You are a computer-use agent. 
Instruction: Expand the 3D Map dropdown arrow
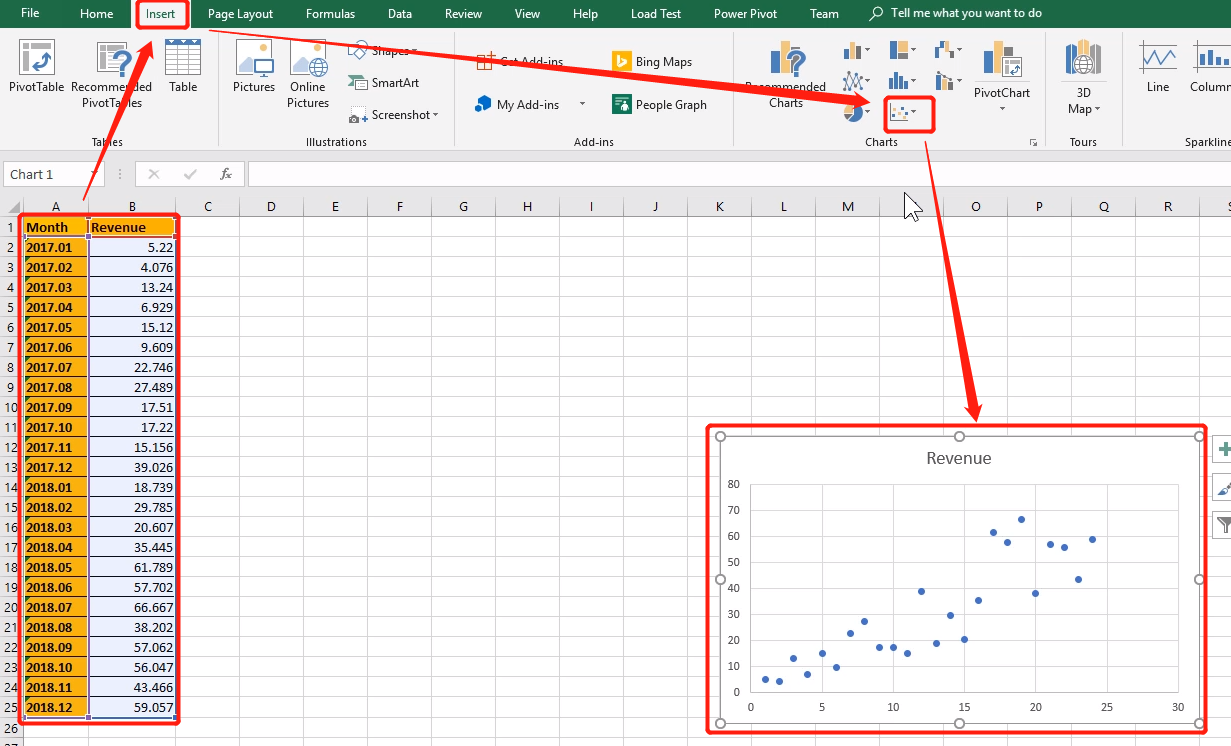(1098, 109)
